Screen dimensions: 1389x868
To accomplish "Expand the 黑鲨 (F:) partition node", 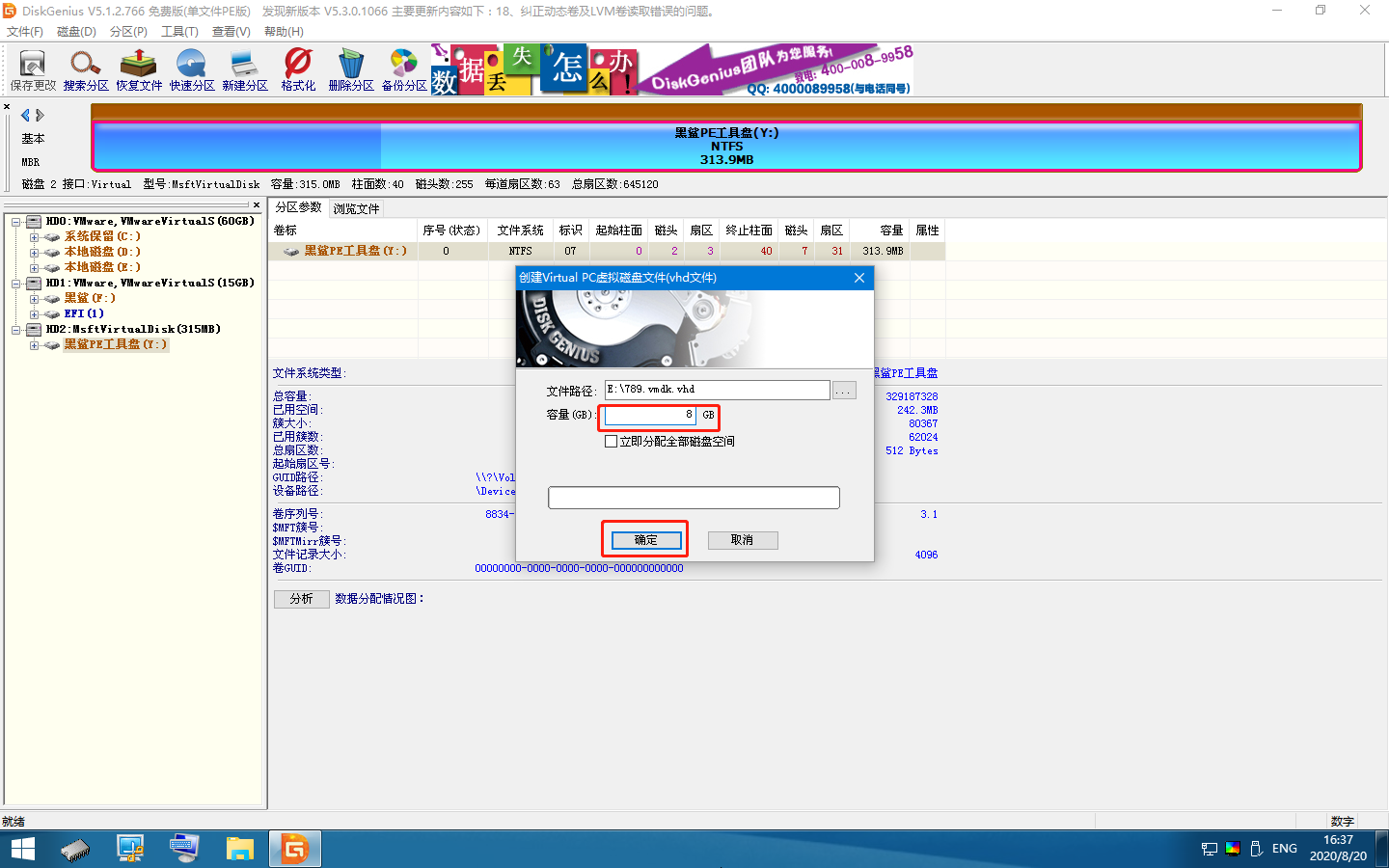I will pos(35,299).
